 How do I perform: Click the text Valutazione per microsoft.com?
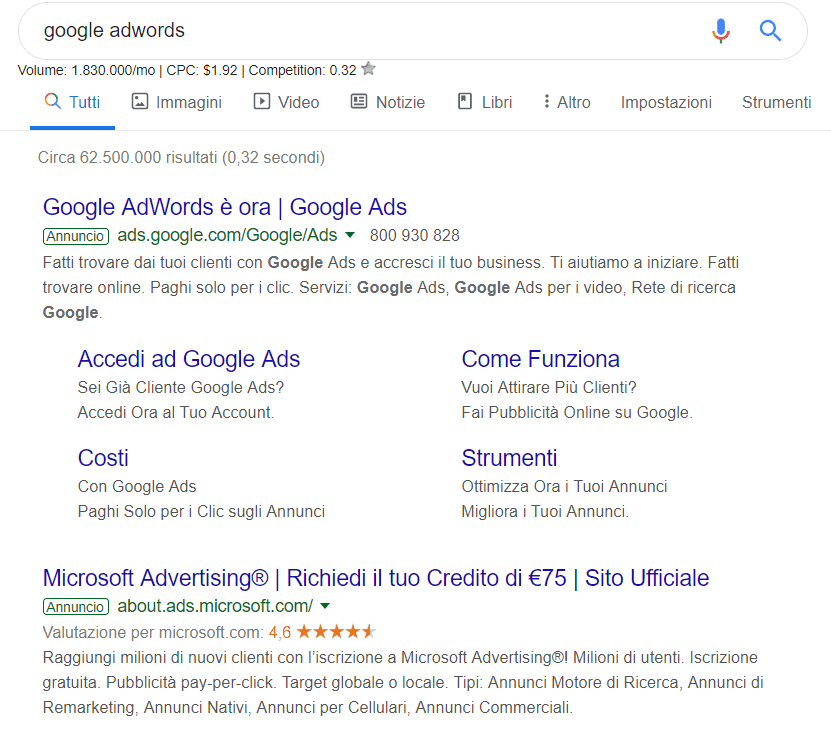[153, 632]
